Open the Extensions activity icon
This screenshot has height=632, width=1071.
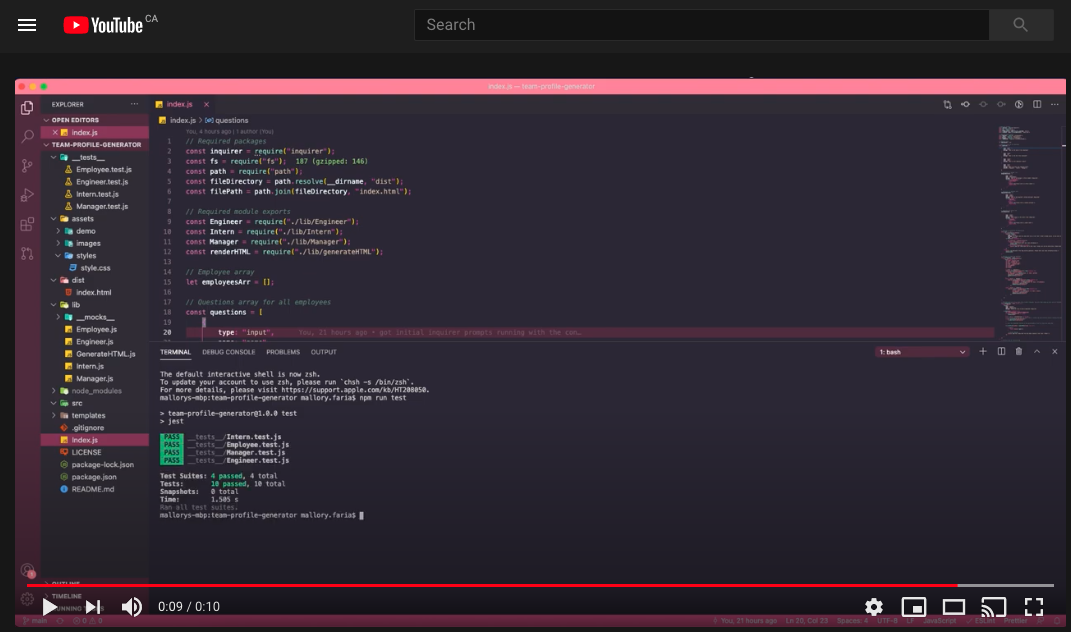click(x=27, y=224)
